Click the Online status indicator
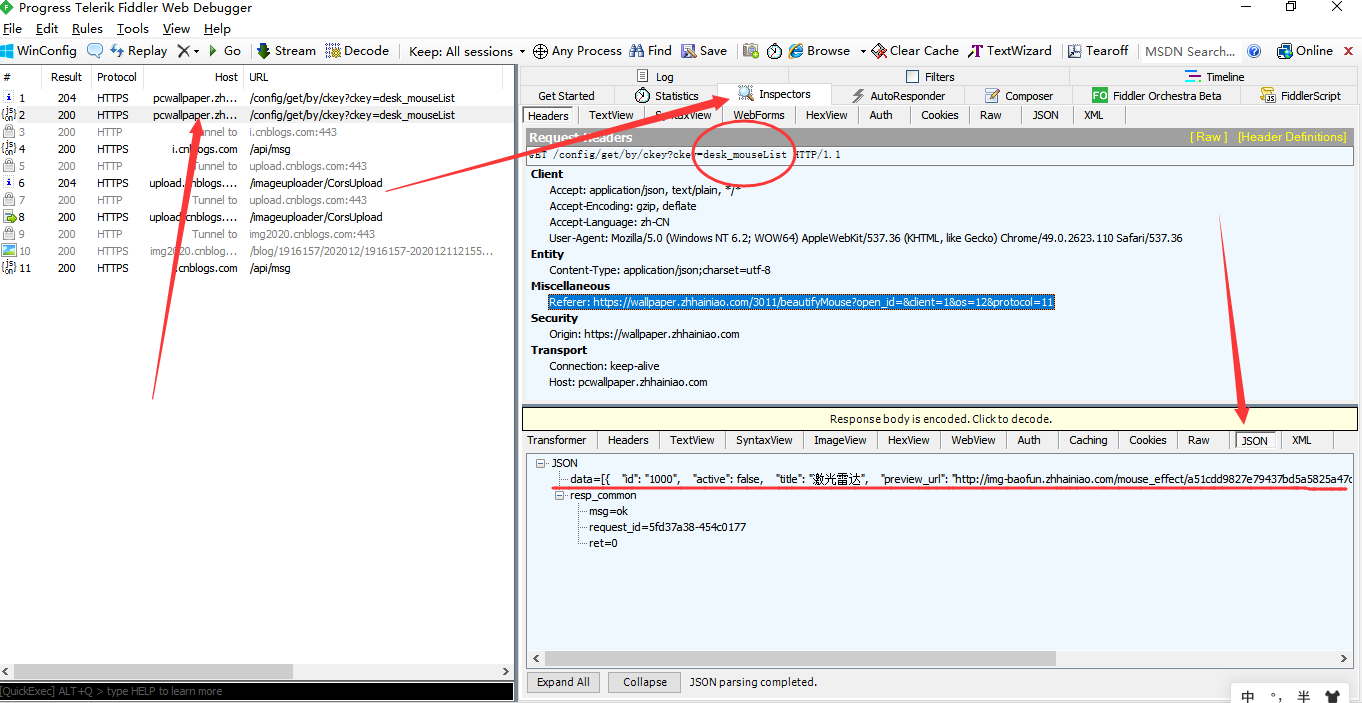 pyautogui.click(x=1304, y=51)
